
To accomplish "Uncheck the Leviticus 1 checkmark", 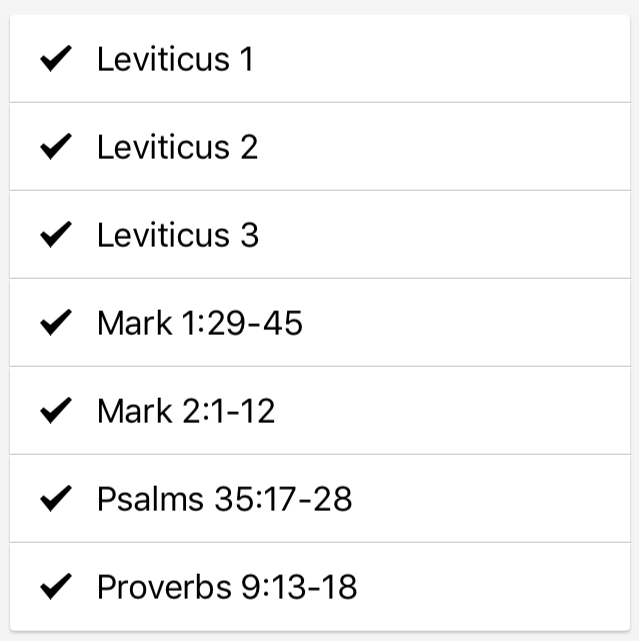I will coord(56,60).
